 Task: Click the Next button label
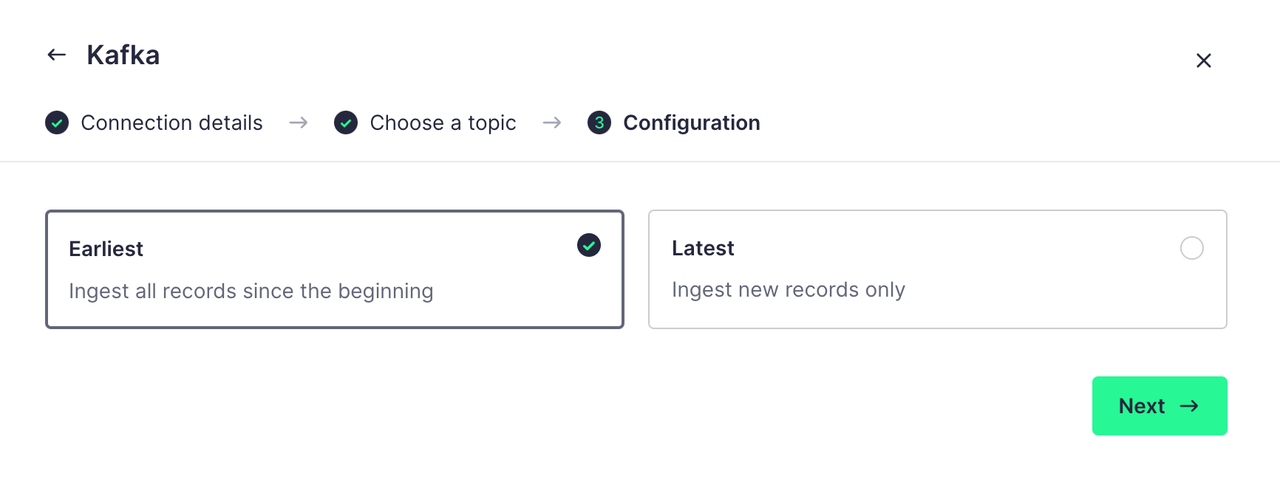click(x=1142, y=406)
